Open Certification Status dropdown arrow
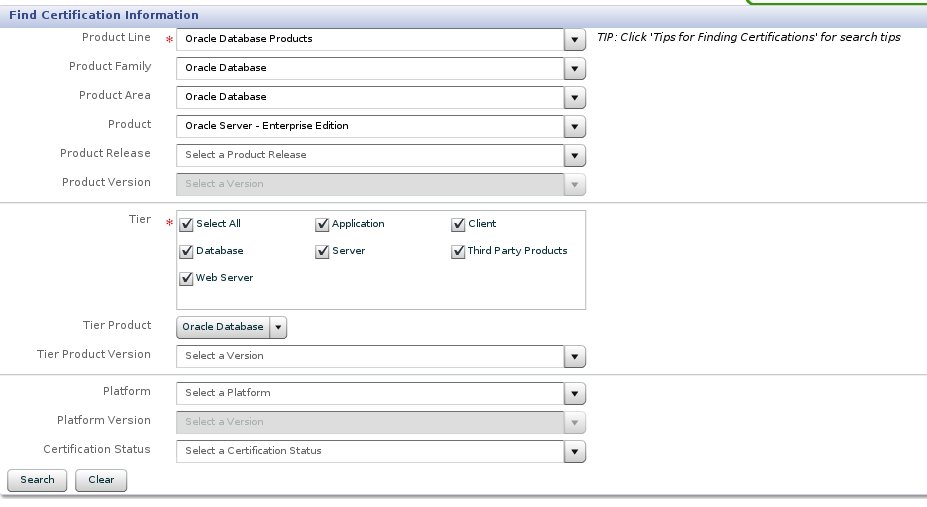 (x=575, y=452)
